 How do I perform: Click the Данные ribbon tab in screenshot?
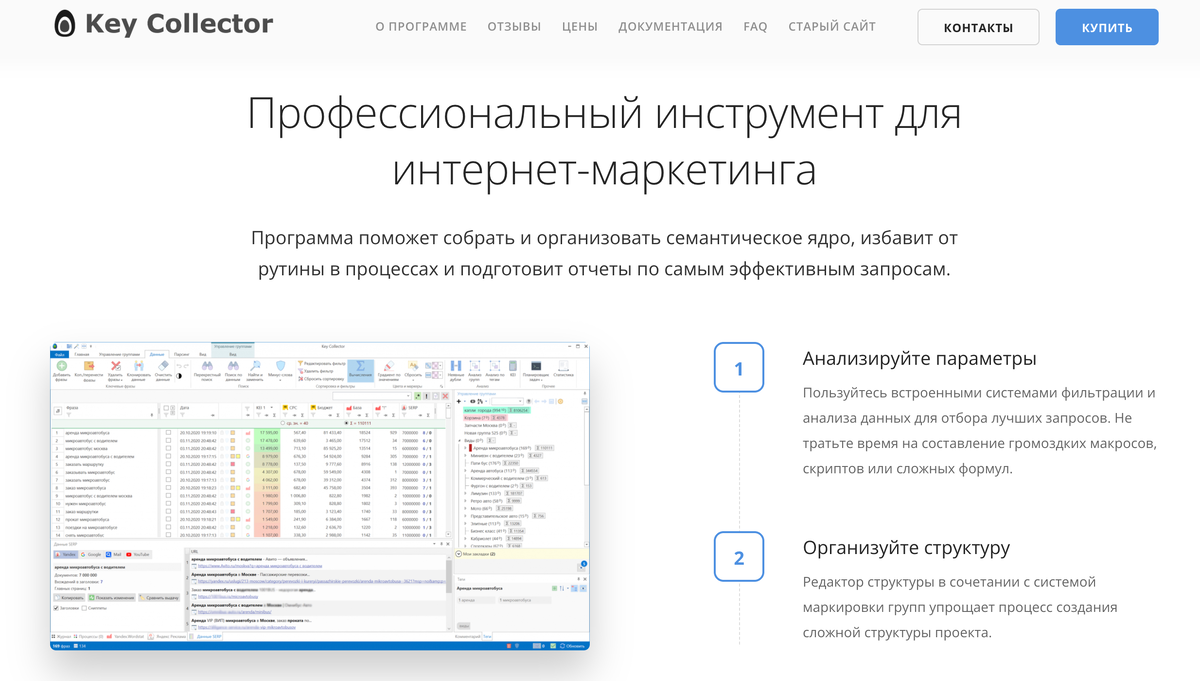(156, 354)
